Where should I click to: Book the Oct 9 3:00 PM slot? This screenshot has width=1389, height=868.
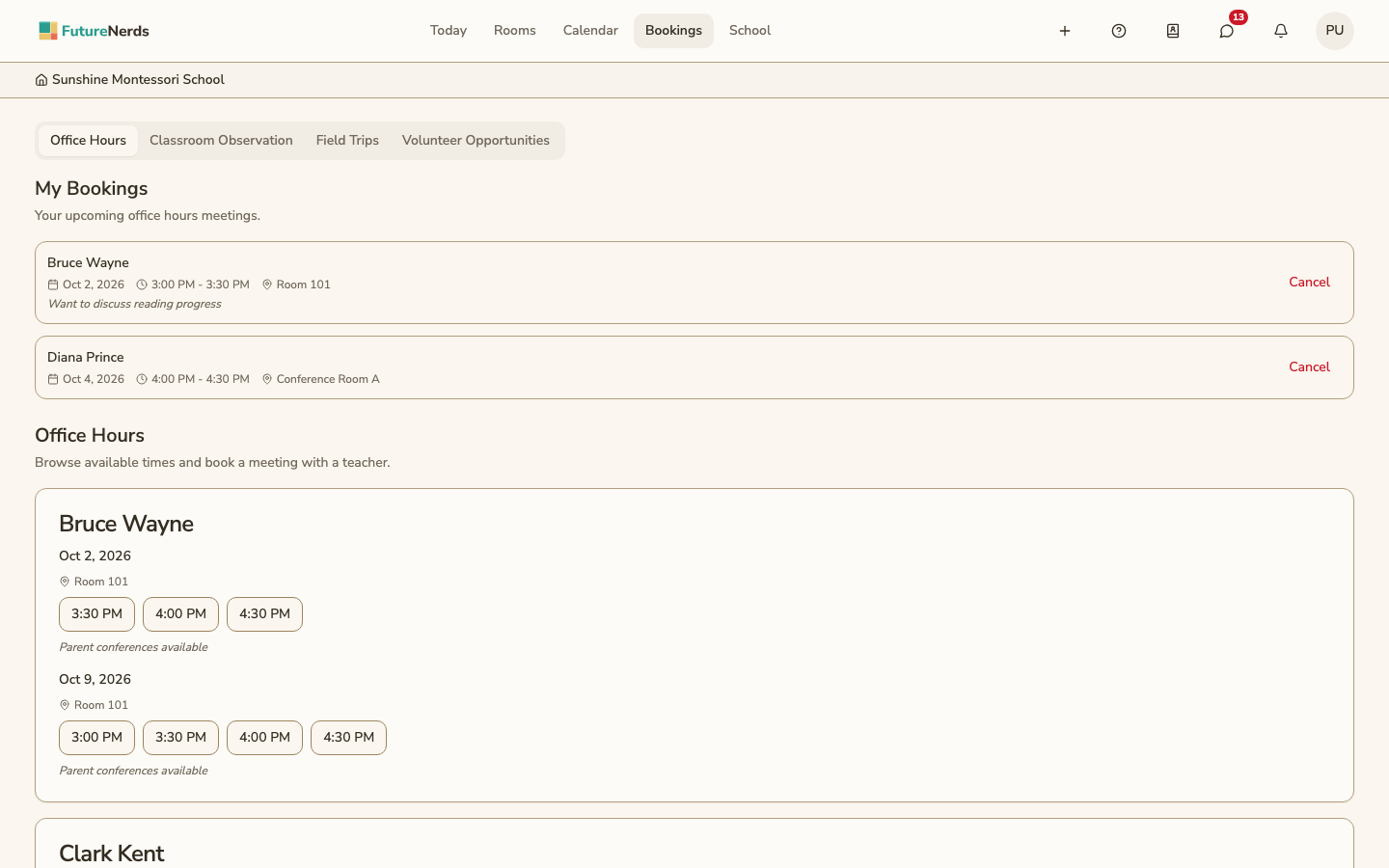(x=96, y=738)
